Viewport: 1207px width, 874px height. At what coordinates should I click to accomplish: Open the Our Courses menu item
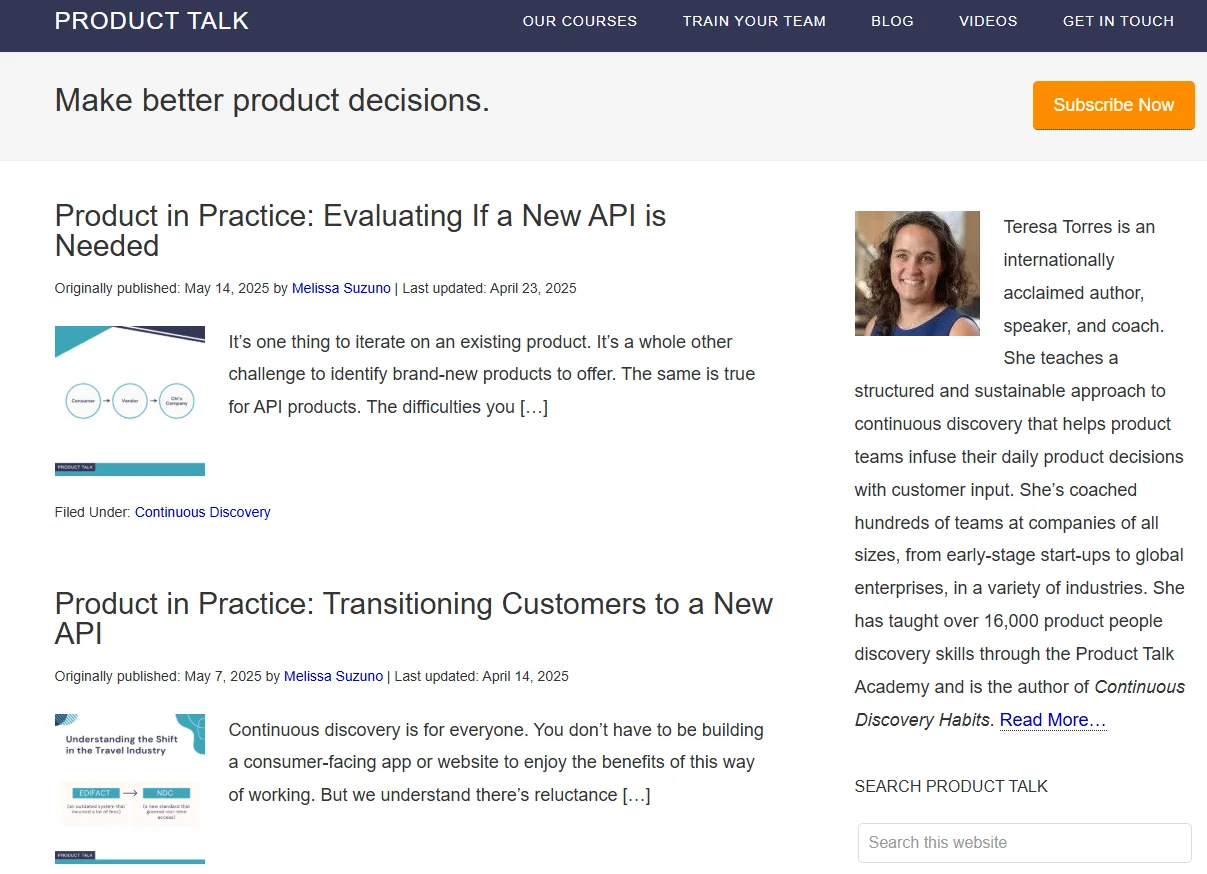point(579,21)
